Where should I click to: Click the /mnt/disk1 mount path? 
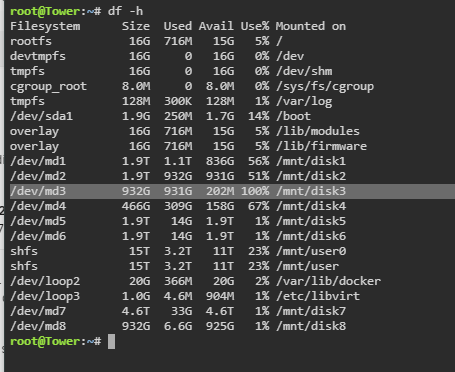click(311, 161)
